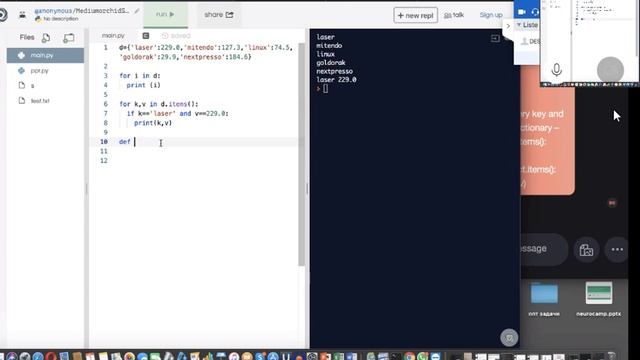Click the editor layout icon beside main.py tab

(146, 36)
